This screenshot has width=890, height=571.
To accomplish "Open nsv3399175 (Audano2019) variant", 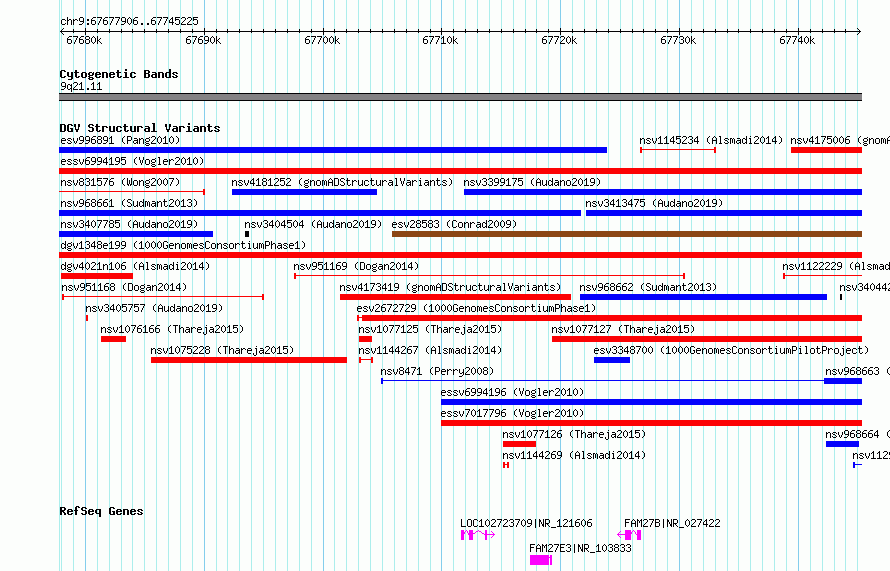I will tap(532, 182).
